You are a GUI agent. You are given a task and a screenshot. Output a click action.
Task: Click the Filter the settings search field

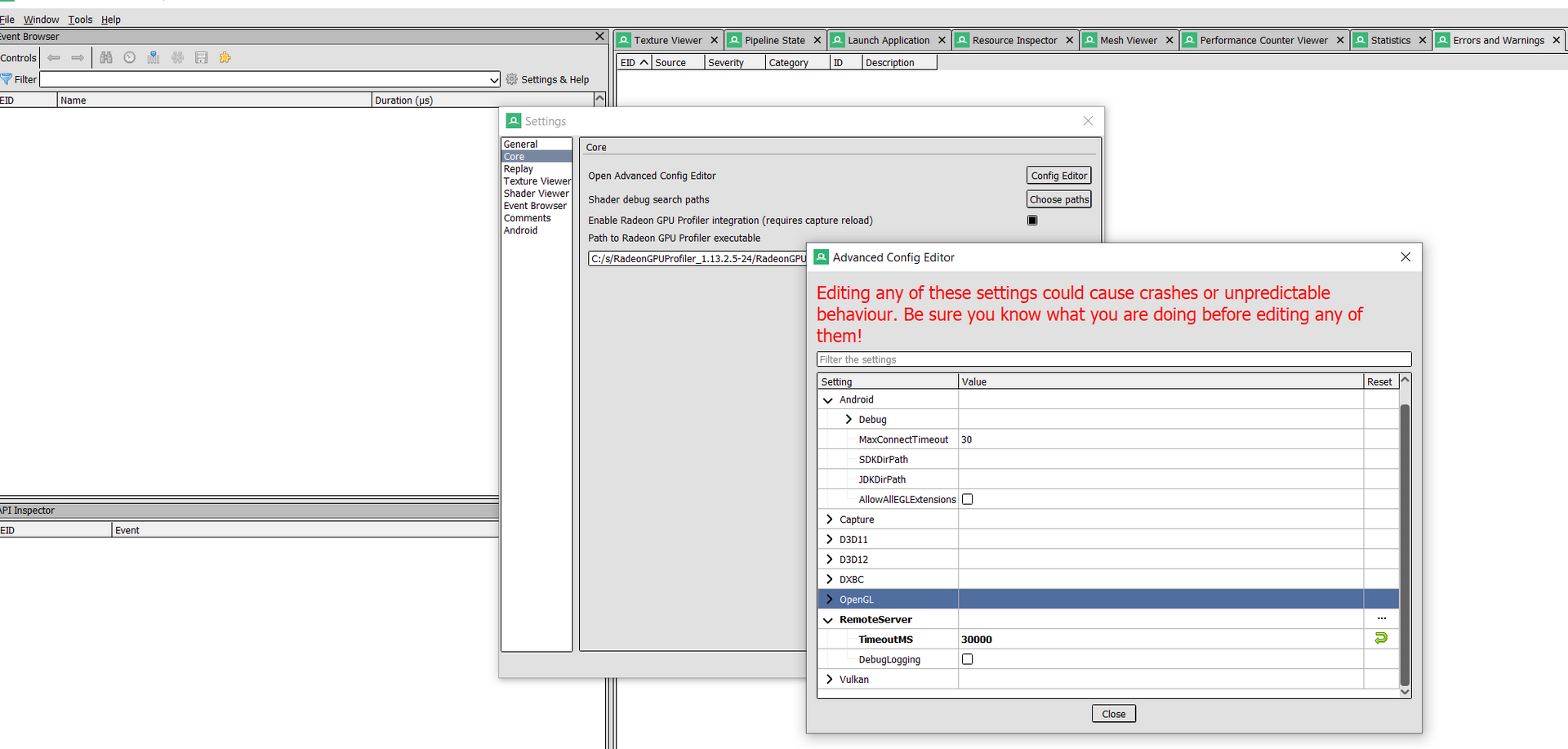pyautogui.click(x=1113, y=359)
